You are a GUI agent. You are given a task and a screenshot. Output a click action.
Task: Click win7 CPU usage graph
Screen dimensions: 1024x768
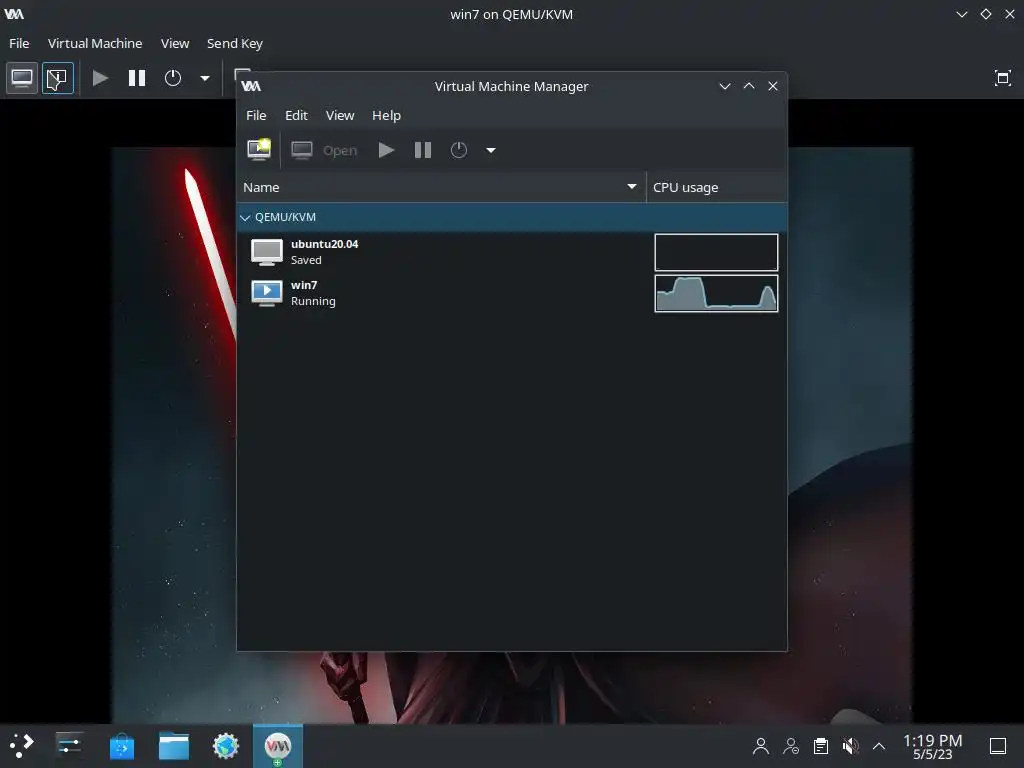point(716,293)
